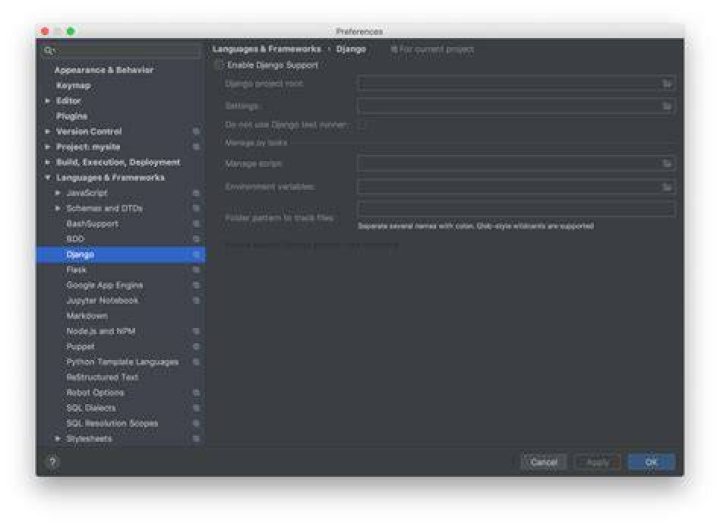Expand the Version Control section

48,131
